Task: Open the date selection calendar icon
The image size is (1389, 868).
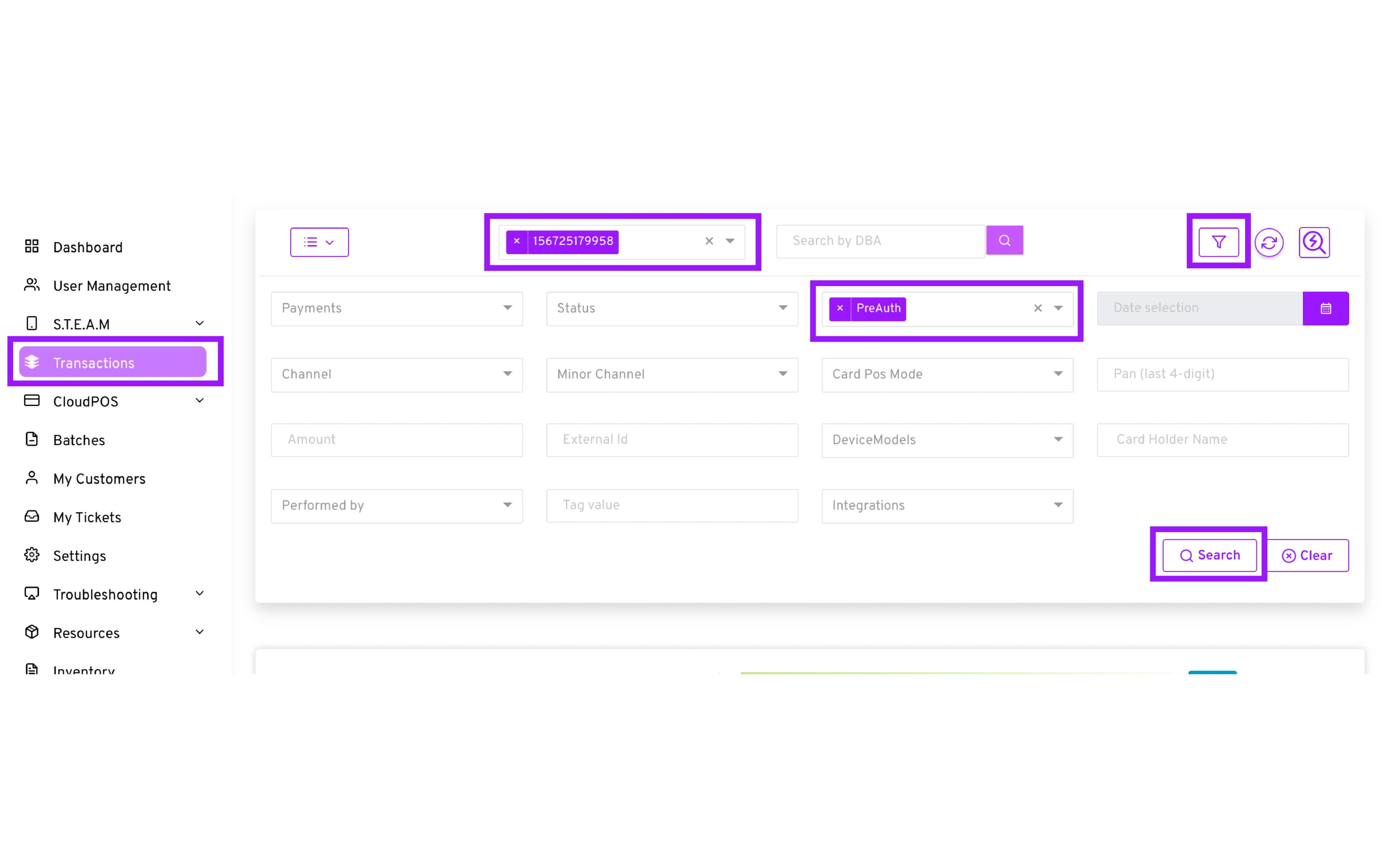Action: pos(1325,308)
